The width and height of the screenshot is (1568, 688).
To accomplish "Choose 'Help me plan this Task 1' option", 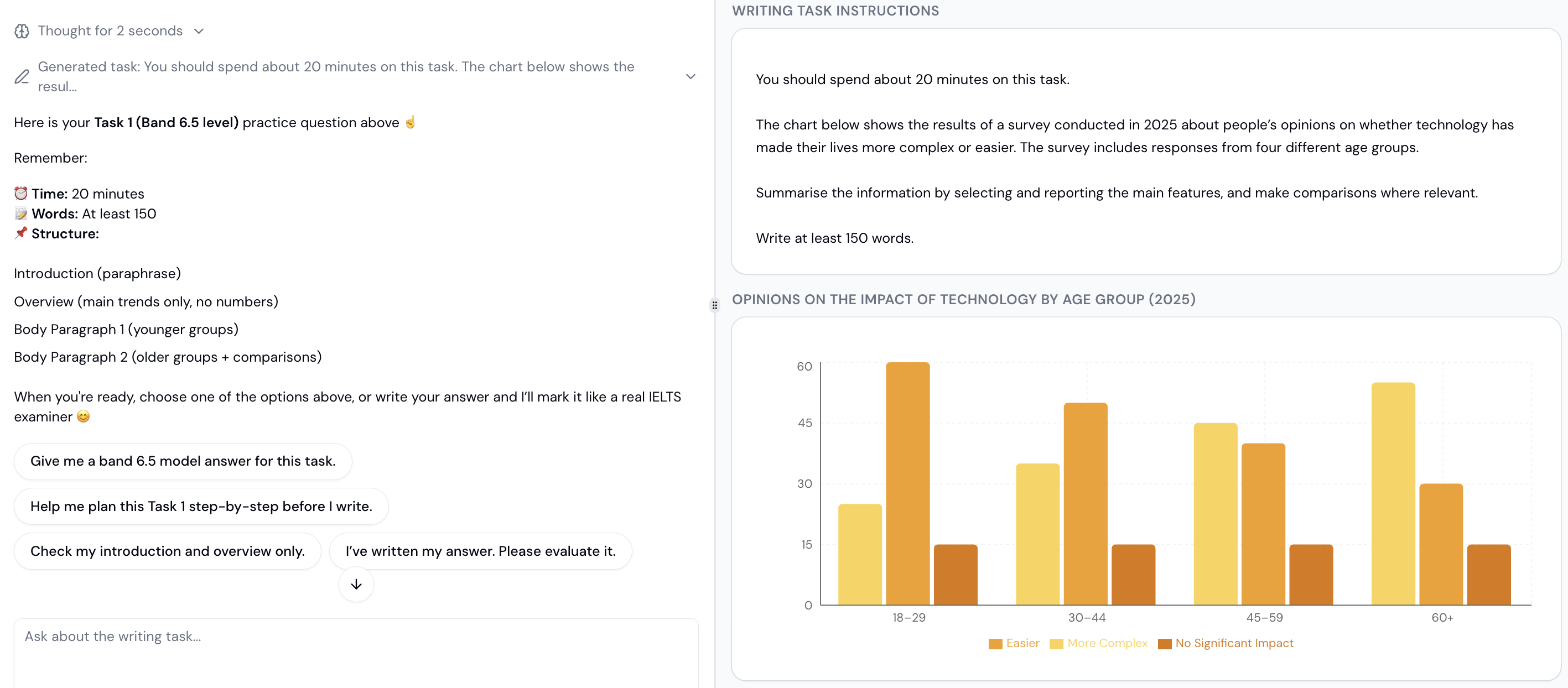I will pos(201,506).
